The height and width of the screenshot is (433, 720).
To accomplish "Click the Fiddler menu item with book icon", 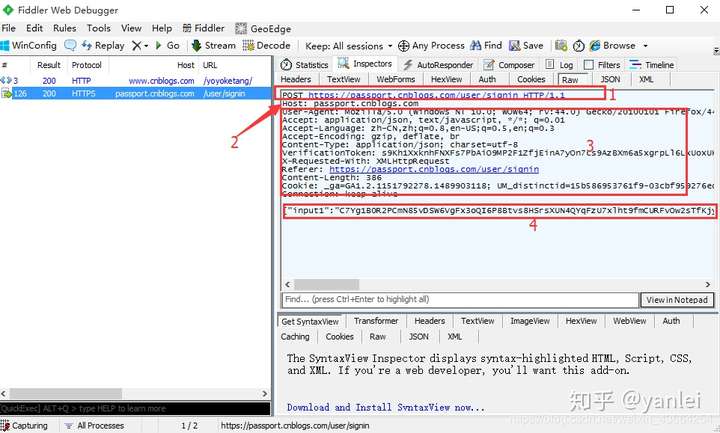I will pyautogui.click(x=203, y=28).
